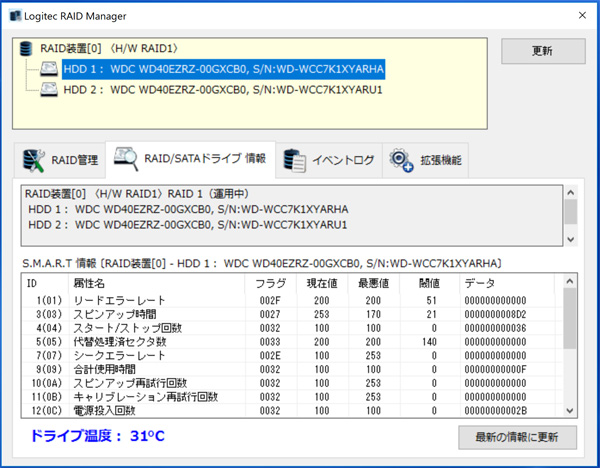Click scroll up arrow of S.M.A.R.T table
The height and width of the screenshot is (468, 600).
pos(570,281)
